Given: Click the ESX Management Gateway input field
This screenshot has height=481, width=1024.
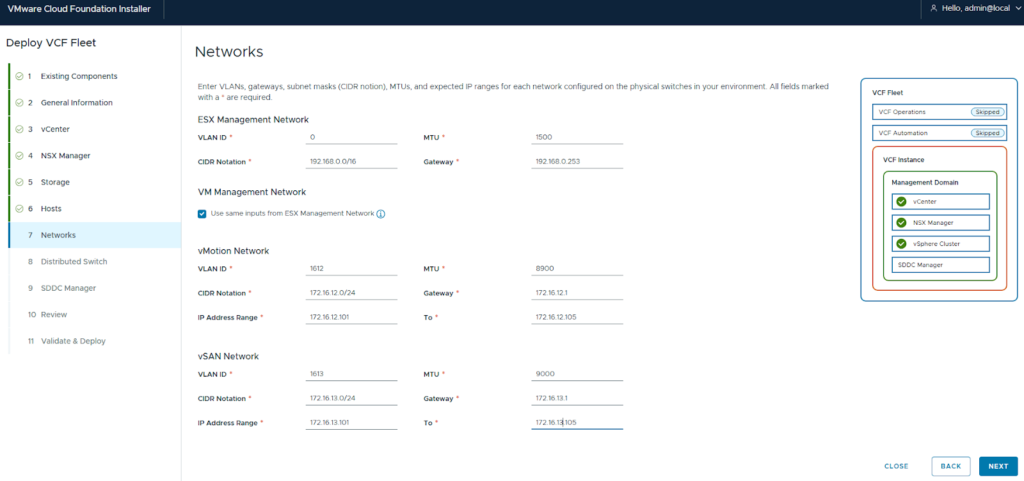Looking at the screenshot, I should pyautogui.click(x=577, y=161).
